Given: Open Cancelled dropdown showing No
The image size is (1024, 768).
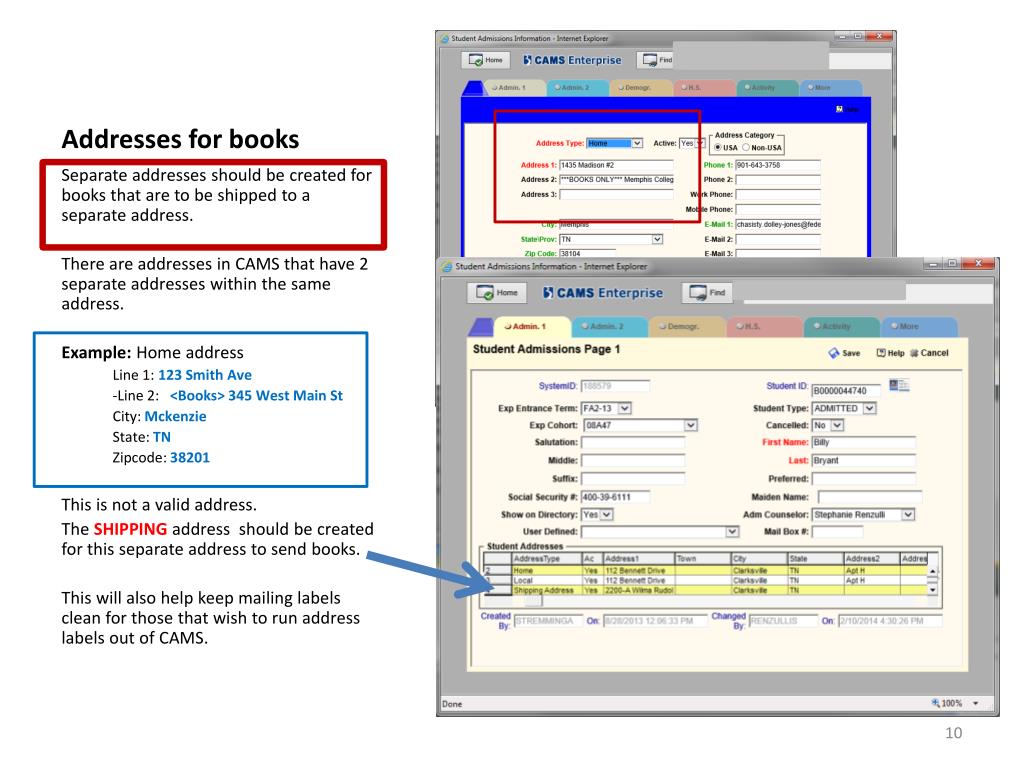Looking at the screenshot, I should 837,425.
